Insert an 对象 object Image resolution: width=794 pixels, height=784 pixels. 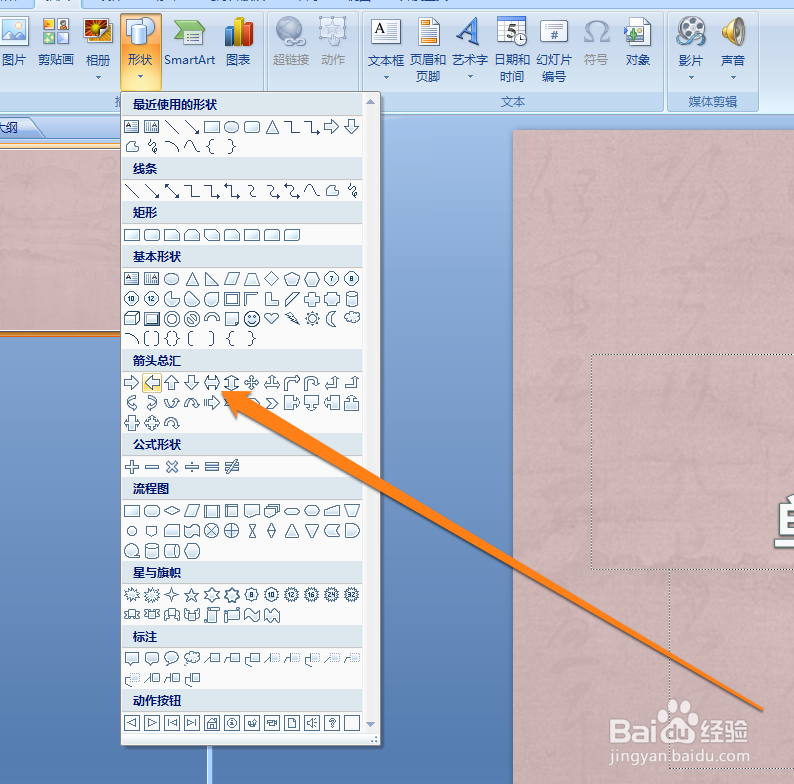coord(638,42)
